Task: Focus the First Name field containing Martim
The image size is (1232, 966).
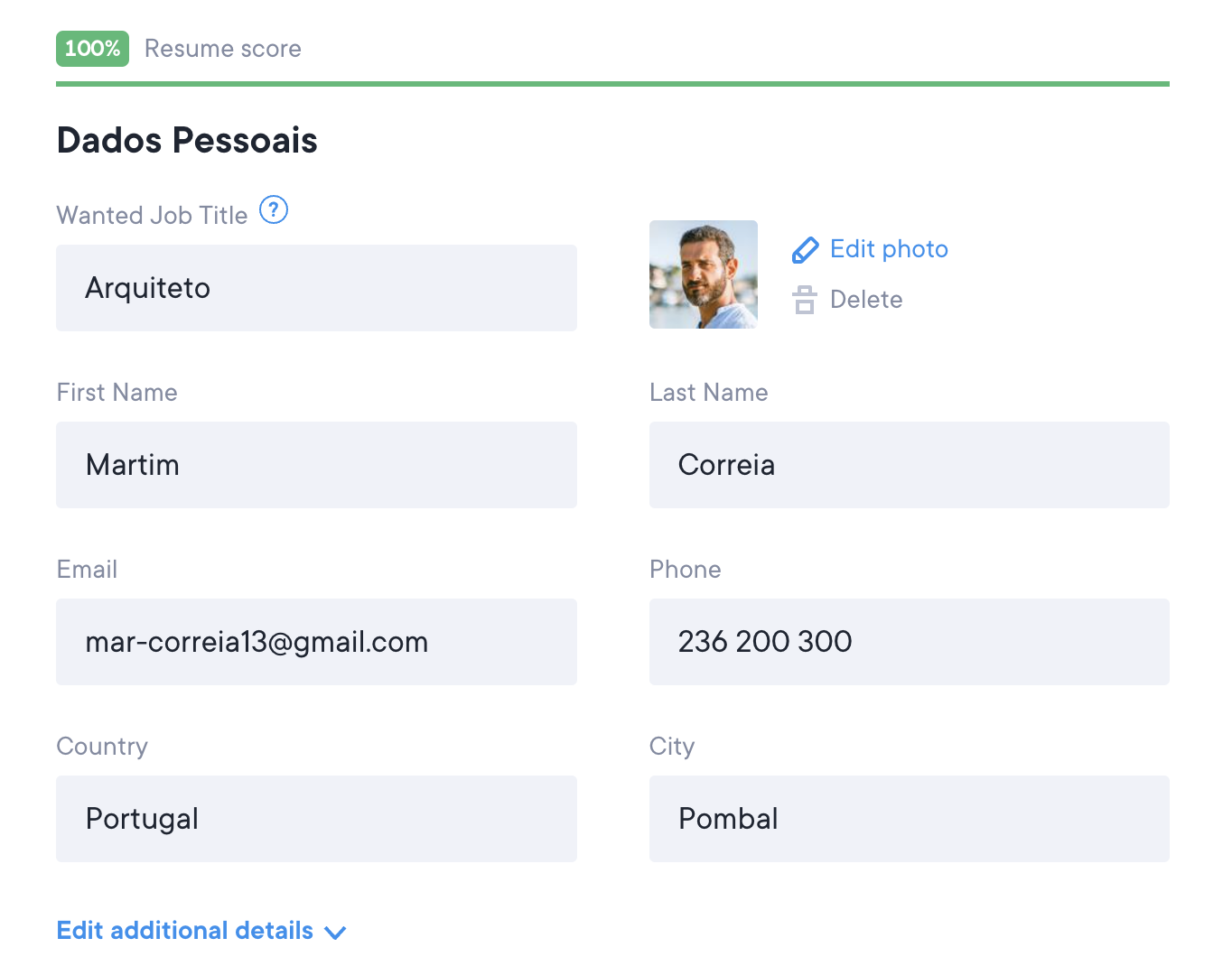Action: pos(316,465)
